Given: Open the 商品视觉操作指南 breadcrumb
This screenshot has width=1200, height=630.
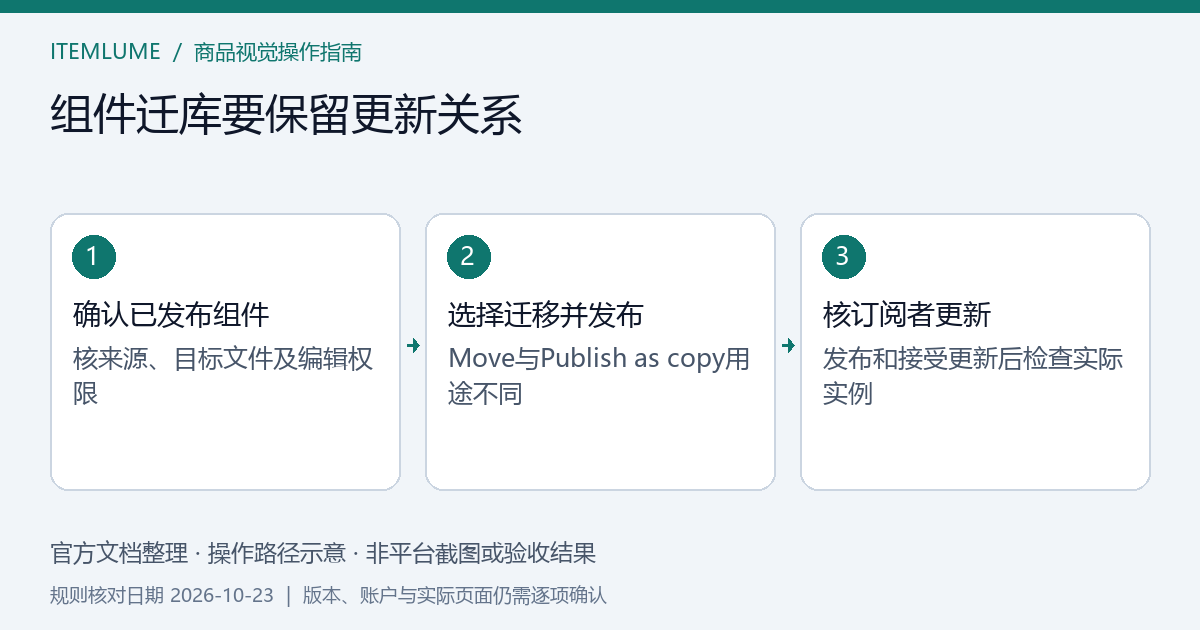Looking at the screenshot, I should (278, 52).
